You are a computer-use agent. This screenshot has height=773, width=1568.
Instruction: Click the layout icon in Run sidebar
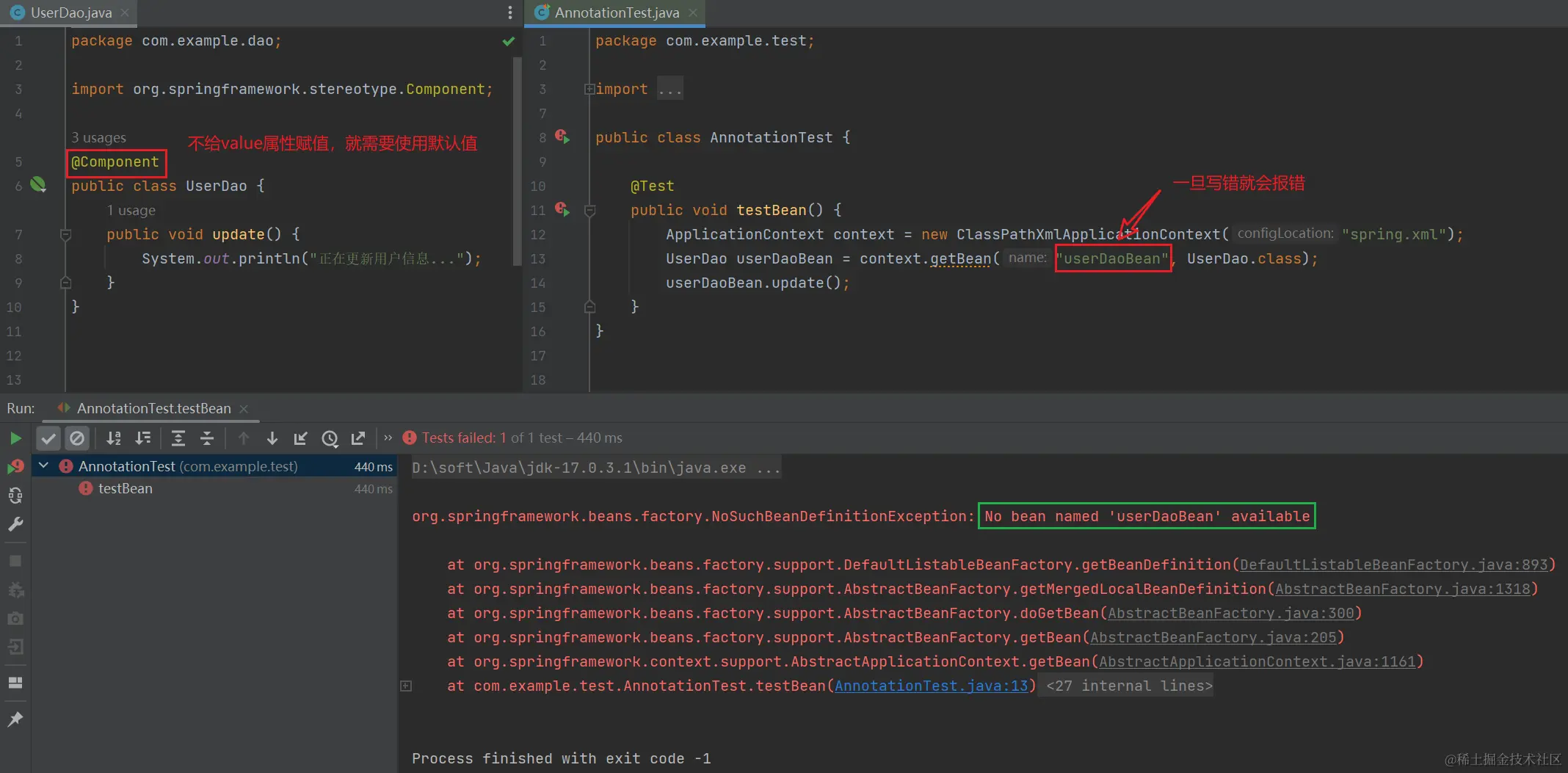15,683
